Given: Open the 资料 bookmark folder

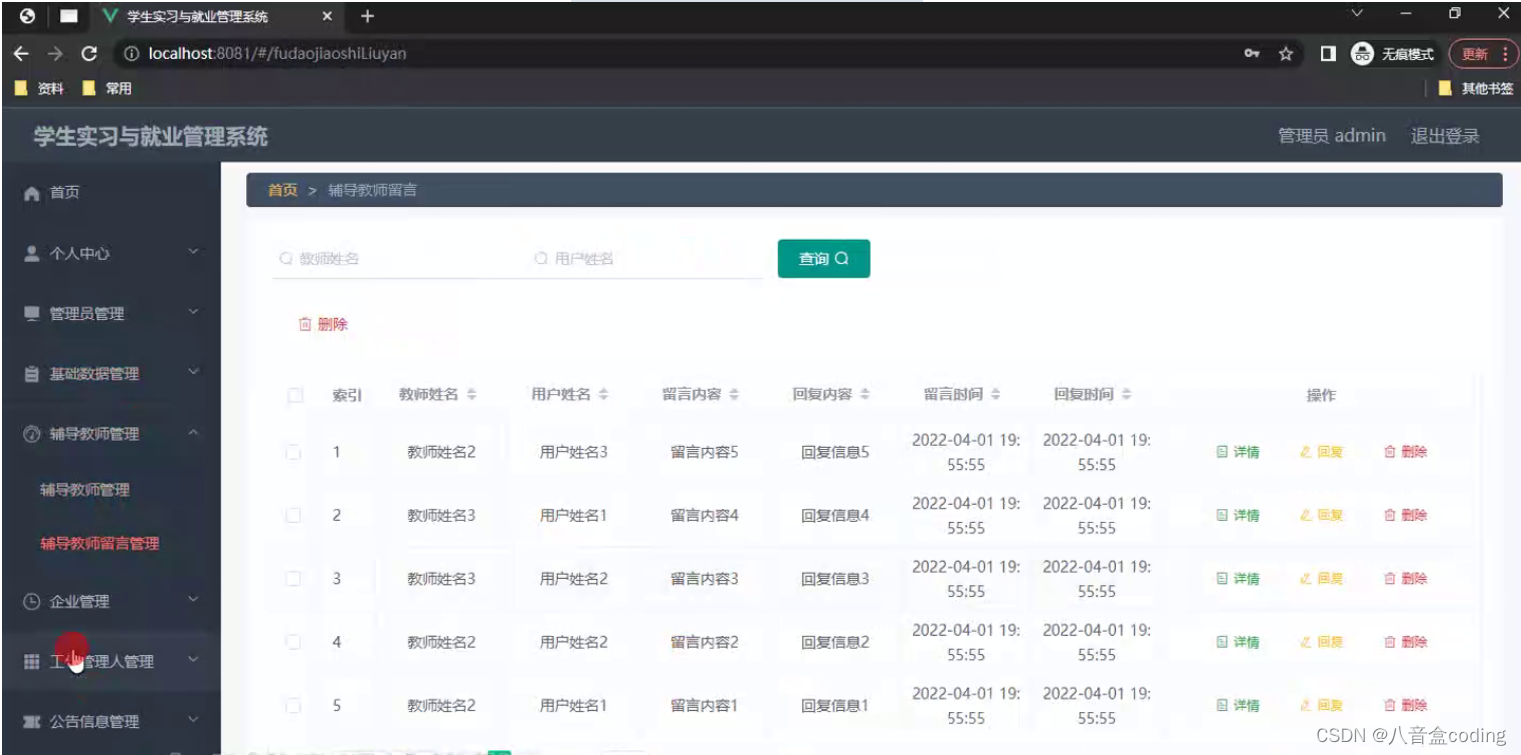Looking at the screenshot, I should pyautogui.click(x=40, y=88).
